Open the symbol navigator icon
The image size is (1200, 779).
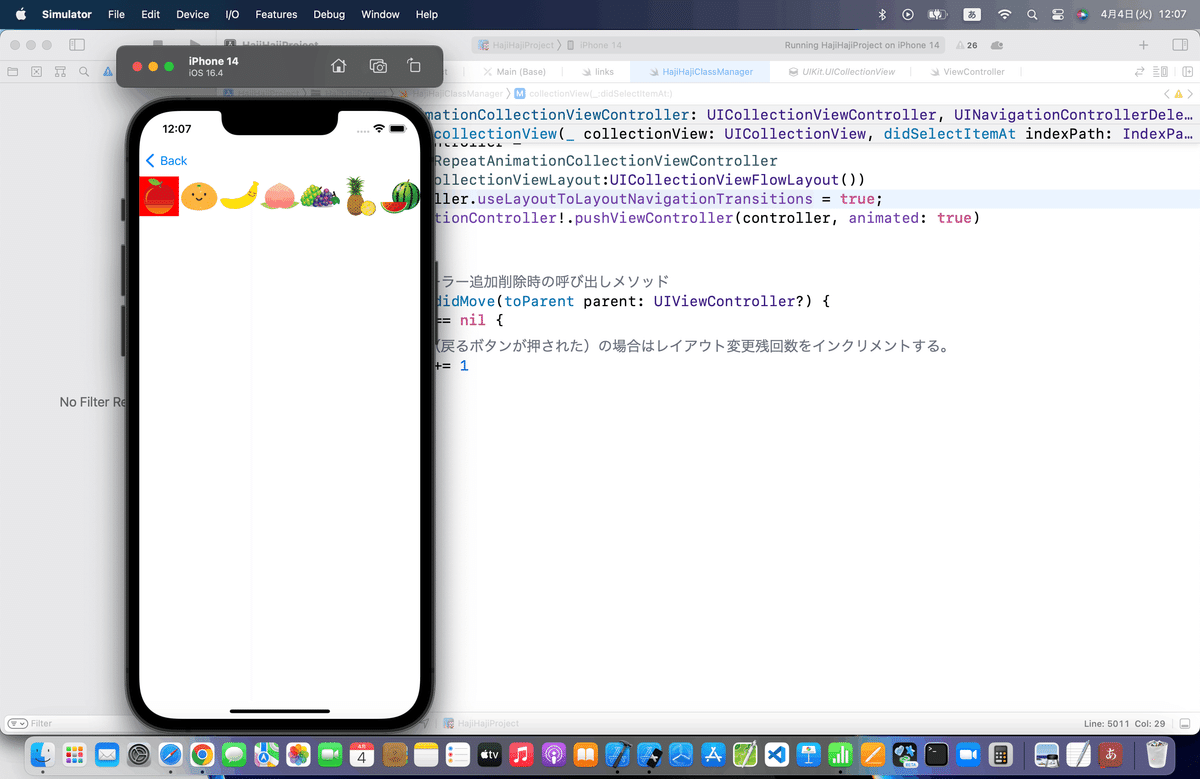pos(60,72)
